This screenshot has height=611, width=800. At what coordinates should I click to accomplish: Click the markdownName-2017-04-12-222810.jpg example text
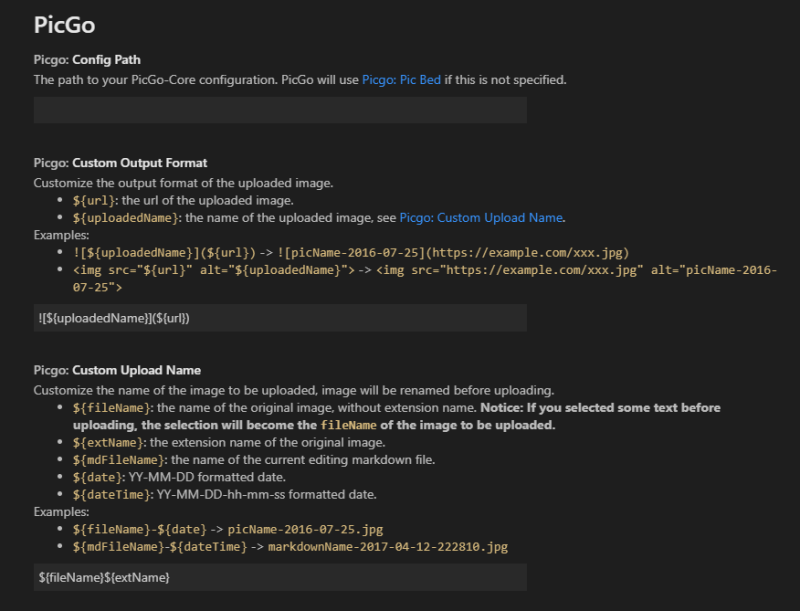point(388,547)
